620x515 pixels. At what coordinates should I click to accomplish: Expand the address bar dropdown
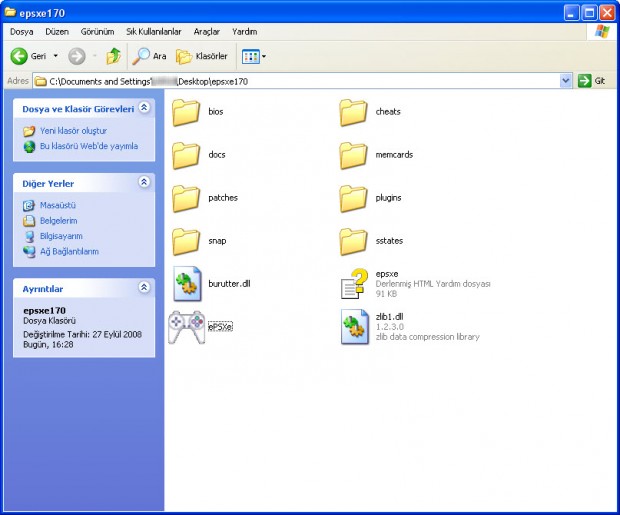[566, 81]
